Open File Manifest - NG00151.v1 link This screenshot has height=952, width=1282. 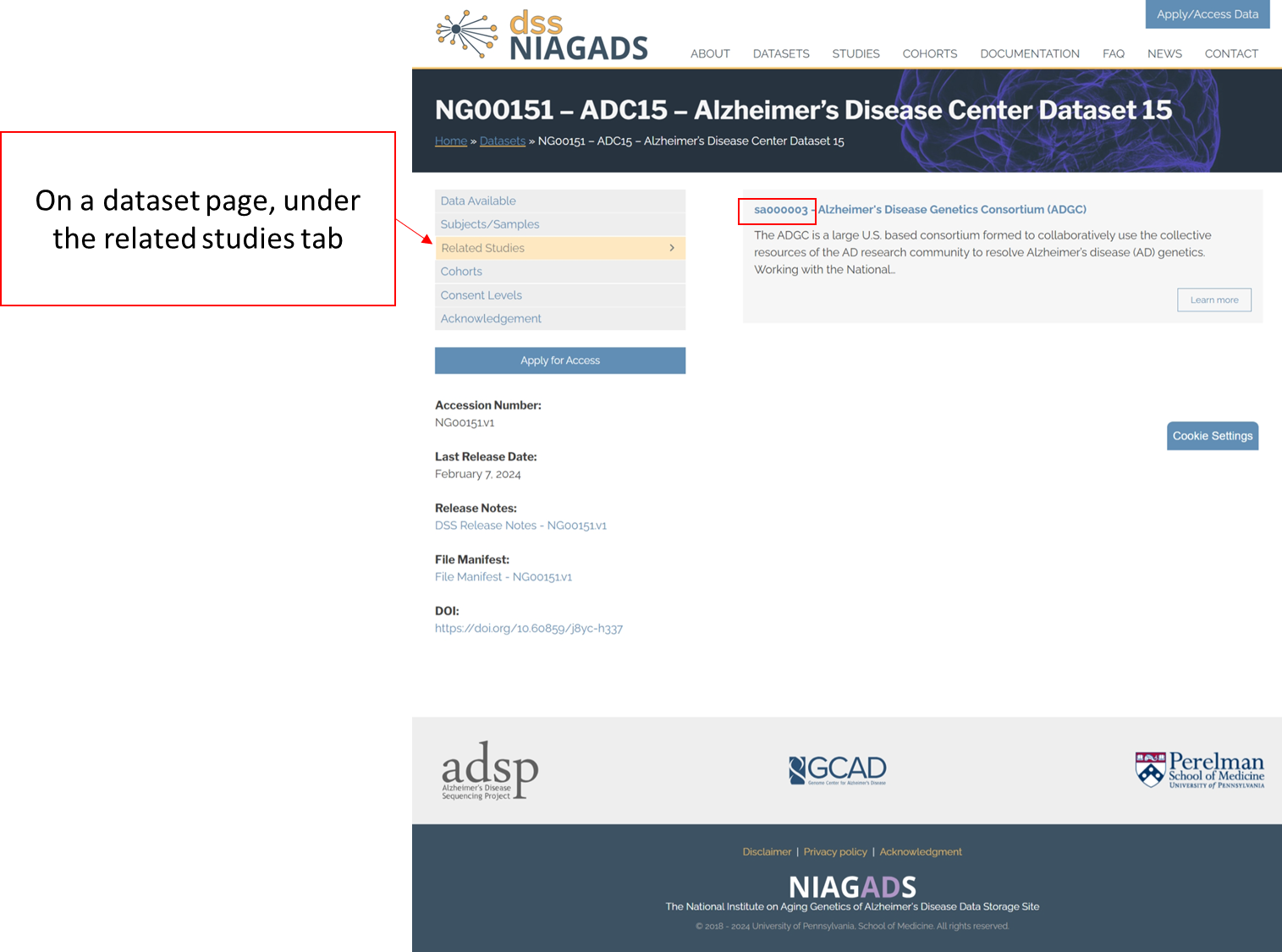click(x=503, y=577)
